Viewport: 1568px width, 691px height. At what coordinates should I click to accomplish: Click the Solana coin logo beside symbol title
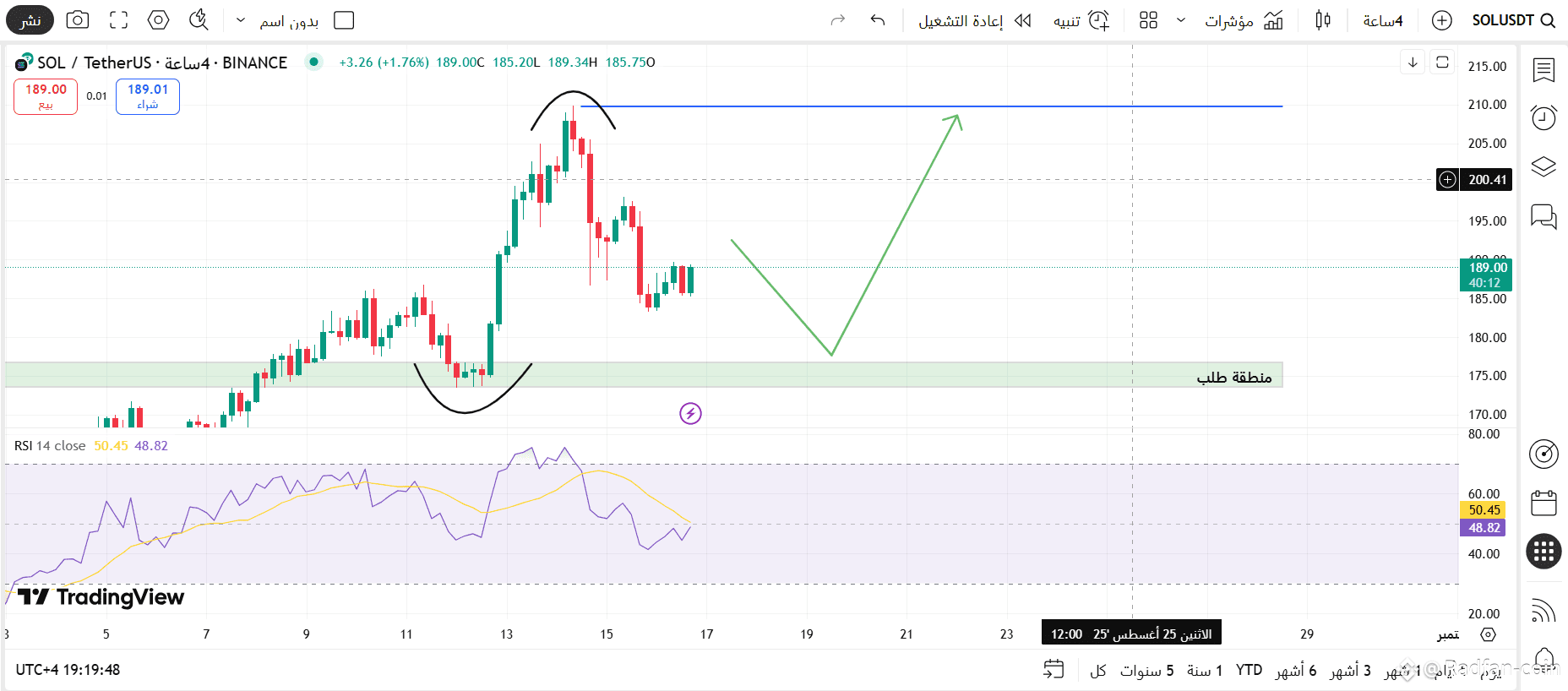pos(24,63)
